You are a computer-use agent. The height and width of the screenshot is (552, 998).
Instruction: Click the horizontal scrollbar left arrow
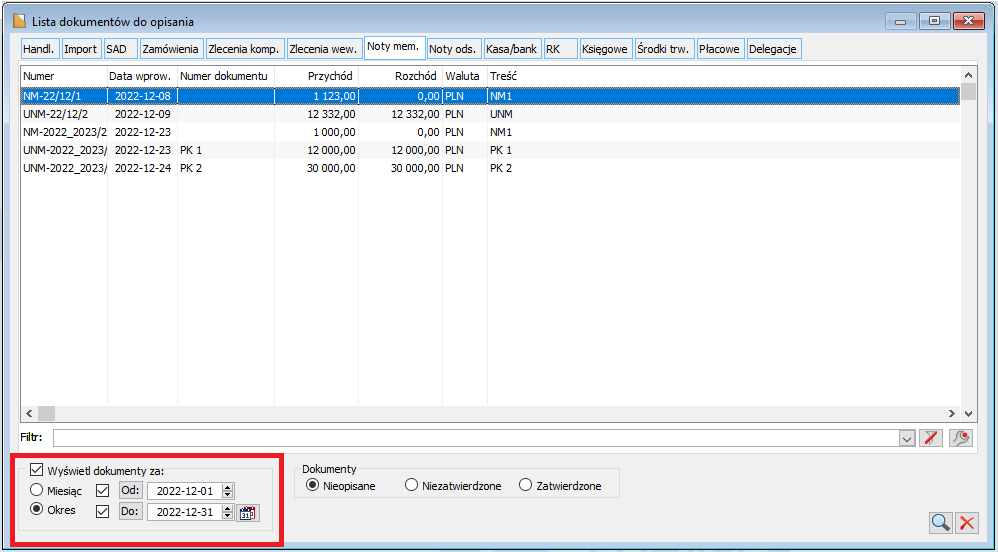[x=29, y=413]
